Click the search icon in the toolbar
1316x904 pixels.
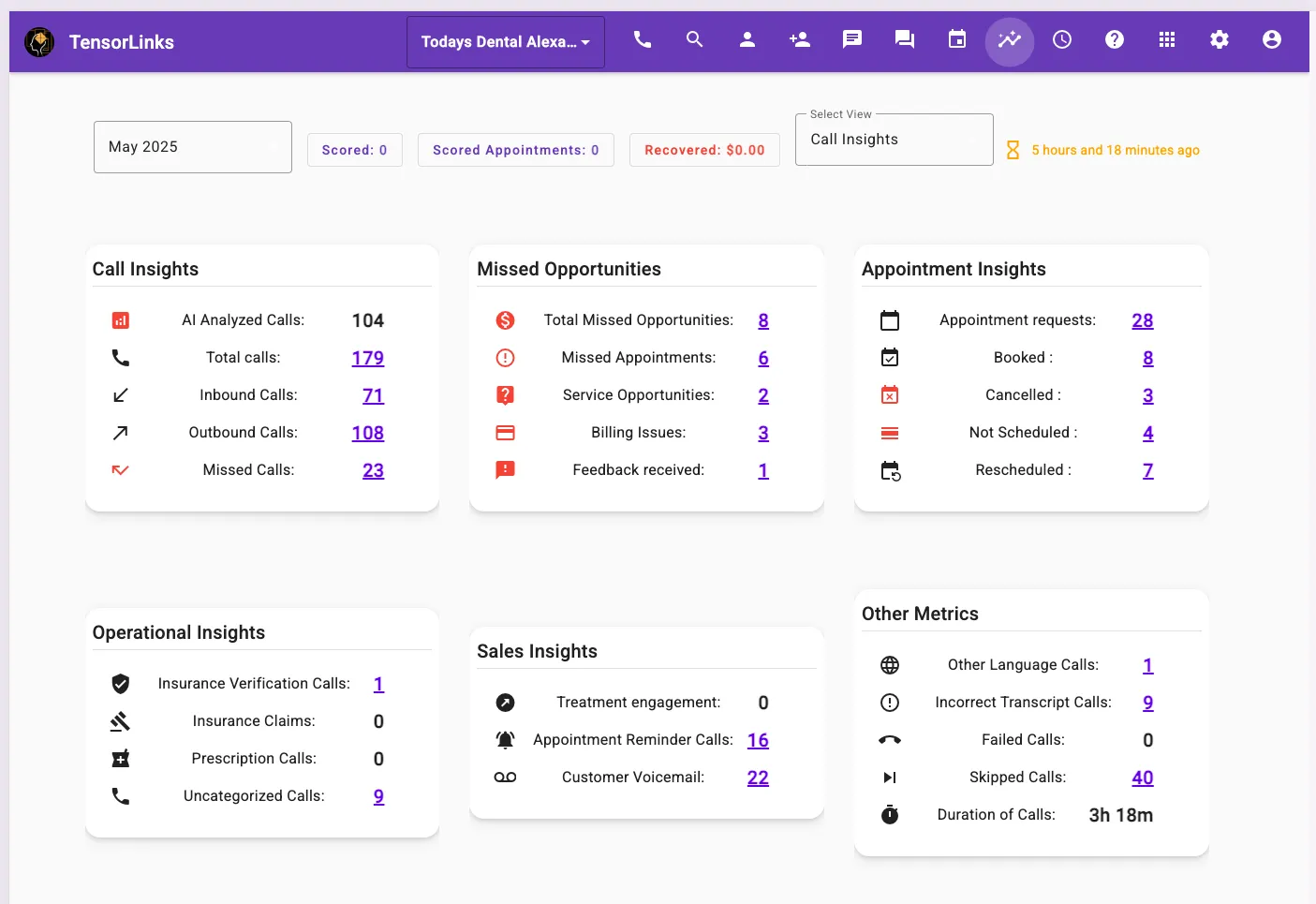coord(695,40)
